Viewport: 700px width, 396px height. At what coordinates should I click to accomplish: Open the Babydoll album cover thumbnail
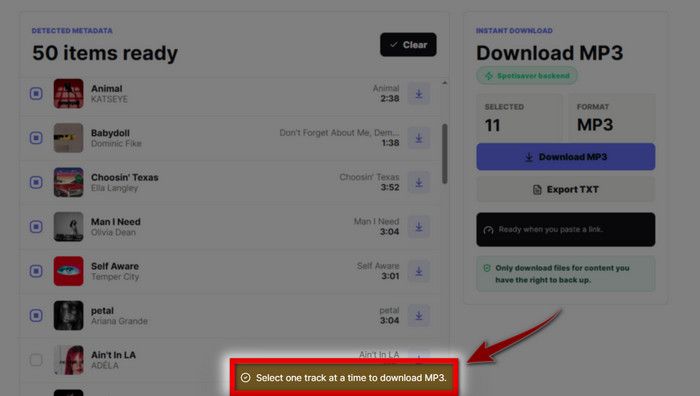[x=68, y=138]
